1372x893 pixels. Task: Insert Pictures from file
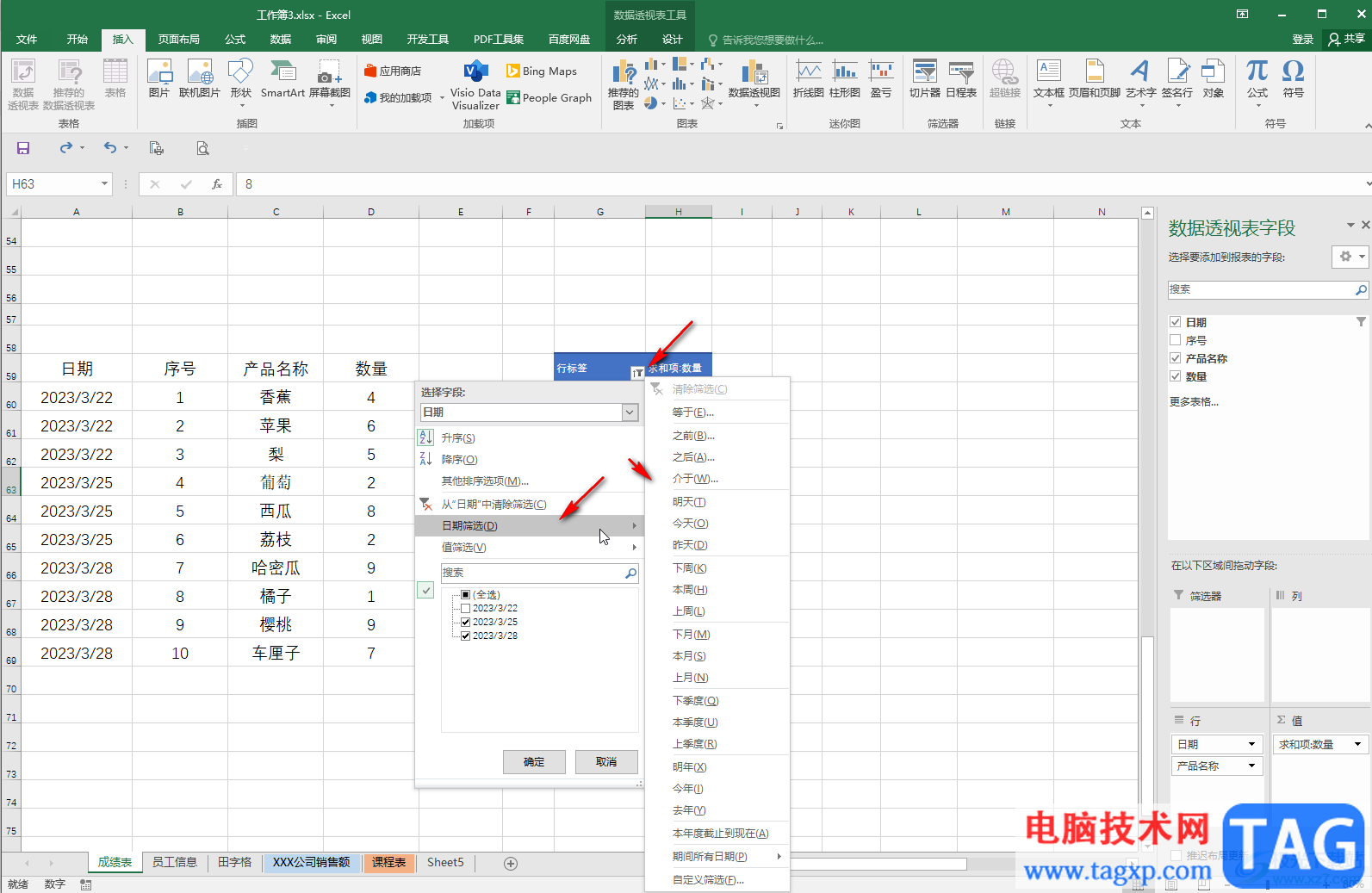(x=159, y=78)
